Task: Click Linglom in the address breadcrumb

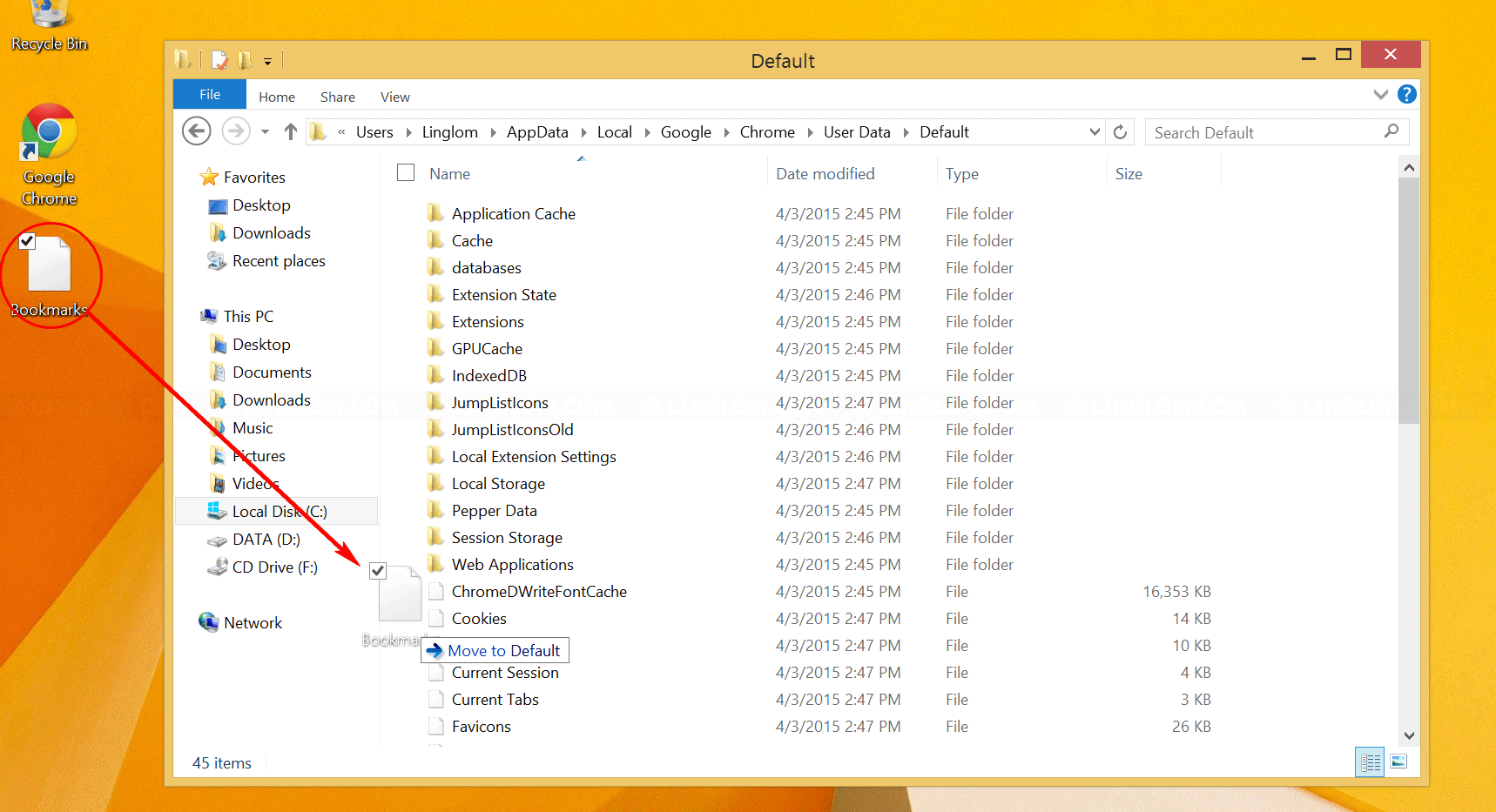Action: (x=450, y=132)
